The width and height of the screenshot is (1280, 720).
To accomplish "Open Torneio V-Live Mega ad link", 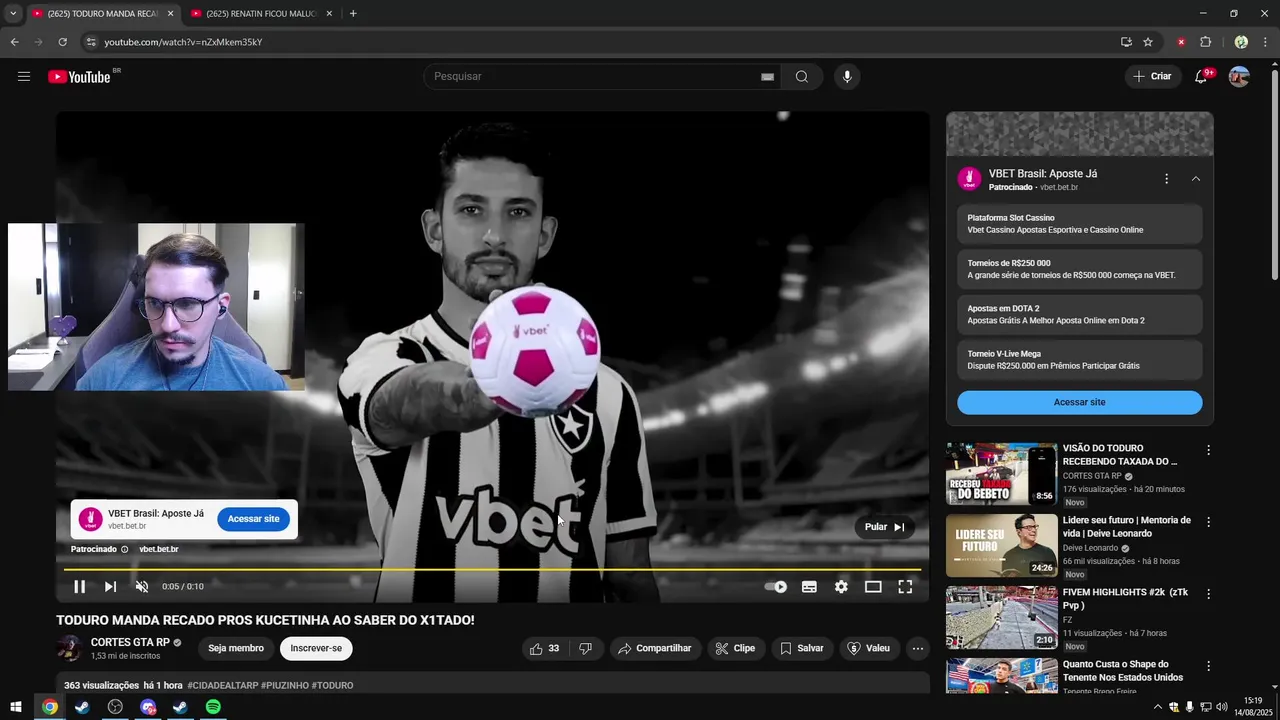I will 1079,359.
